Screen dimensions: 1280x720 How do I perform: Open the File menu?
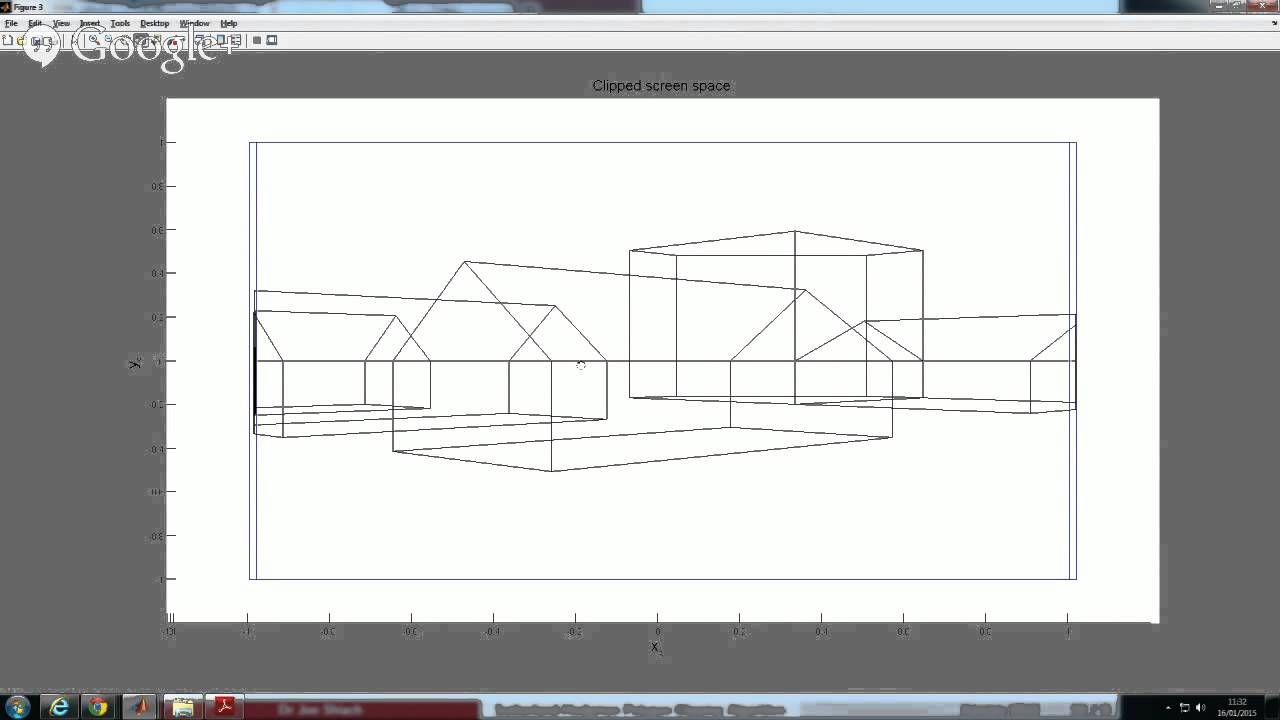click(11, 23)
